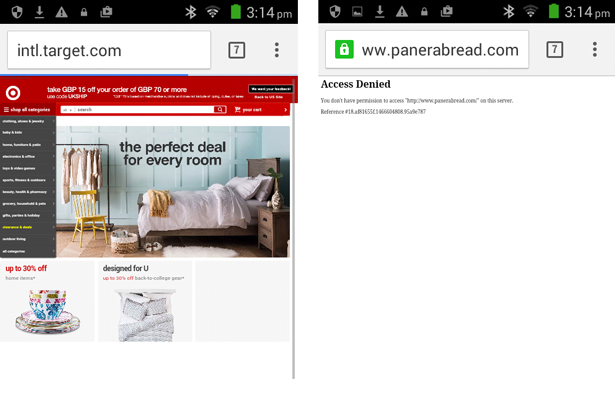Open Chrome menu on the Panera Bread screen
615x404 pixels.
(x=595, y=50)
